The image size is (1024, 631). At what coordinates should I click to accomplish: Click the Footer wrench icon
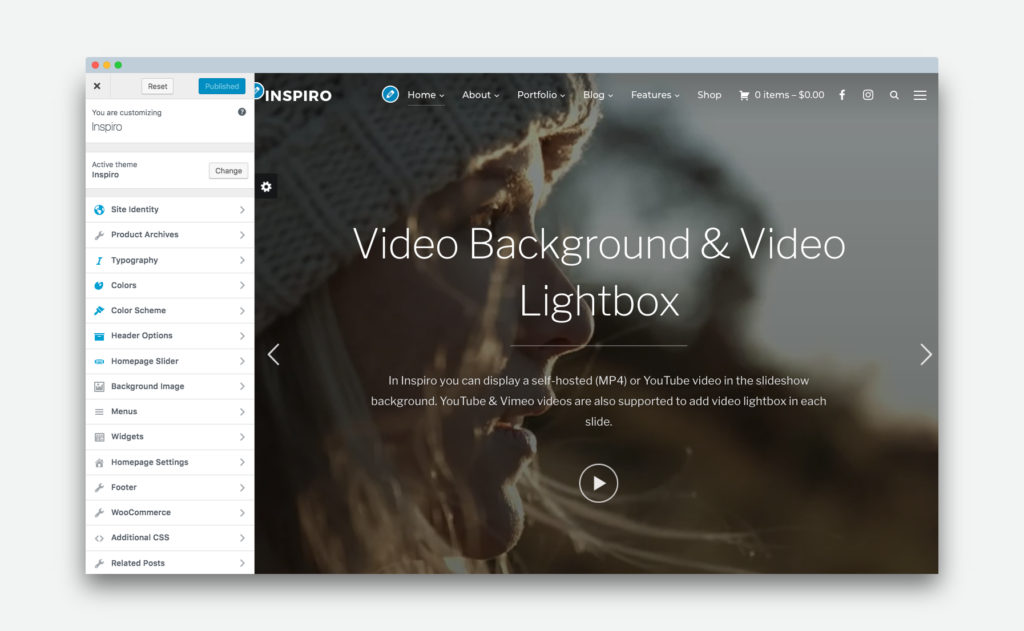(99, 488)
